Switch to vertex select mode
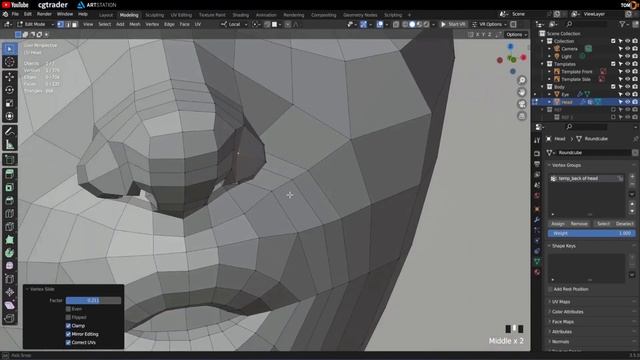This screenshot has width=640, height=360. tap(60, 24)
